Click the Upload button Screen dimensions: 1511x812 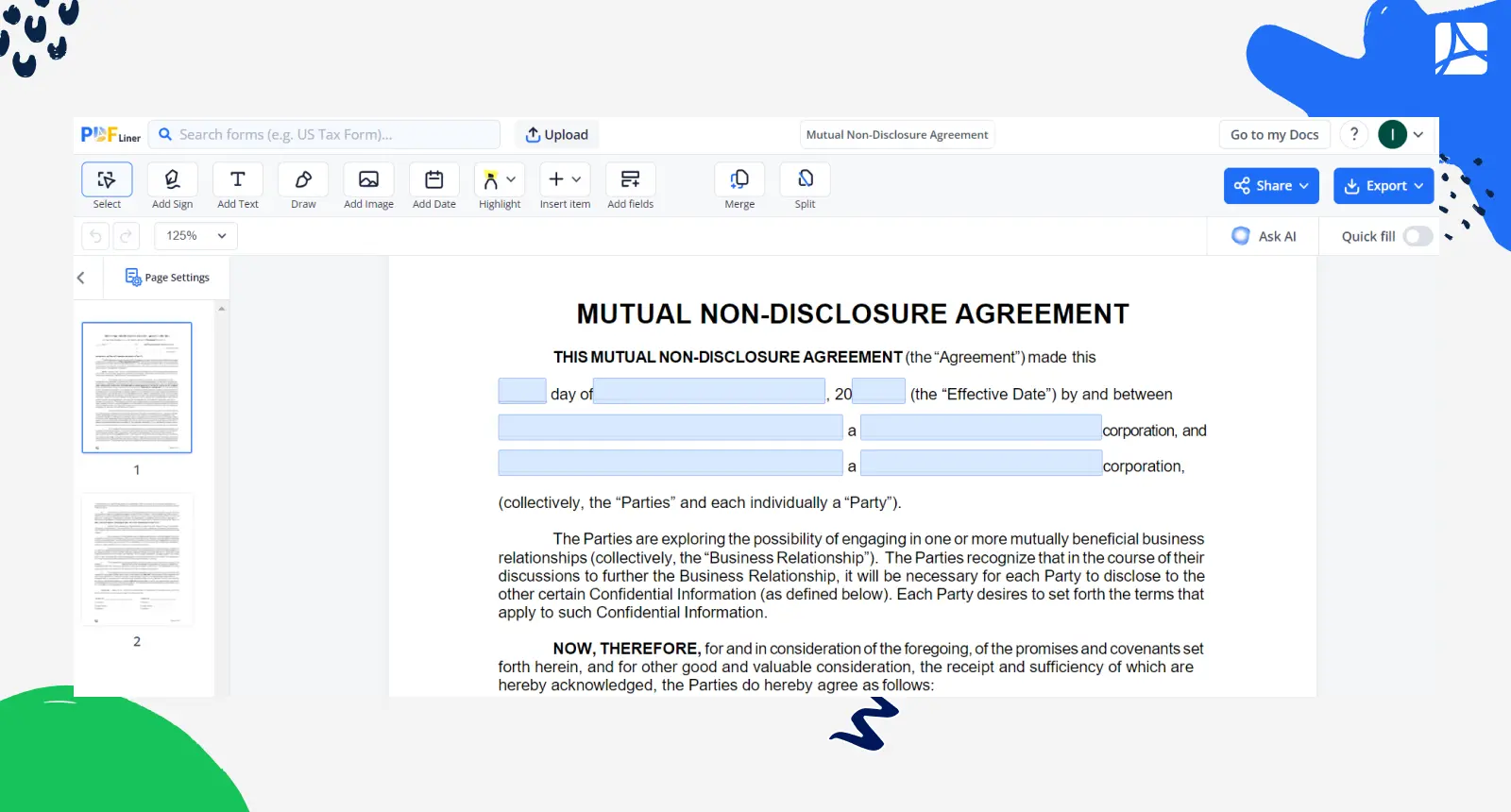point(557,135)
